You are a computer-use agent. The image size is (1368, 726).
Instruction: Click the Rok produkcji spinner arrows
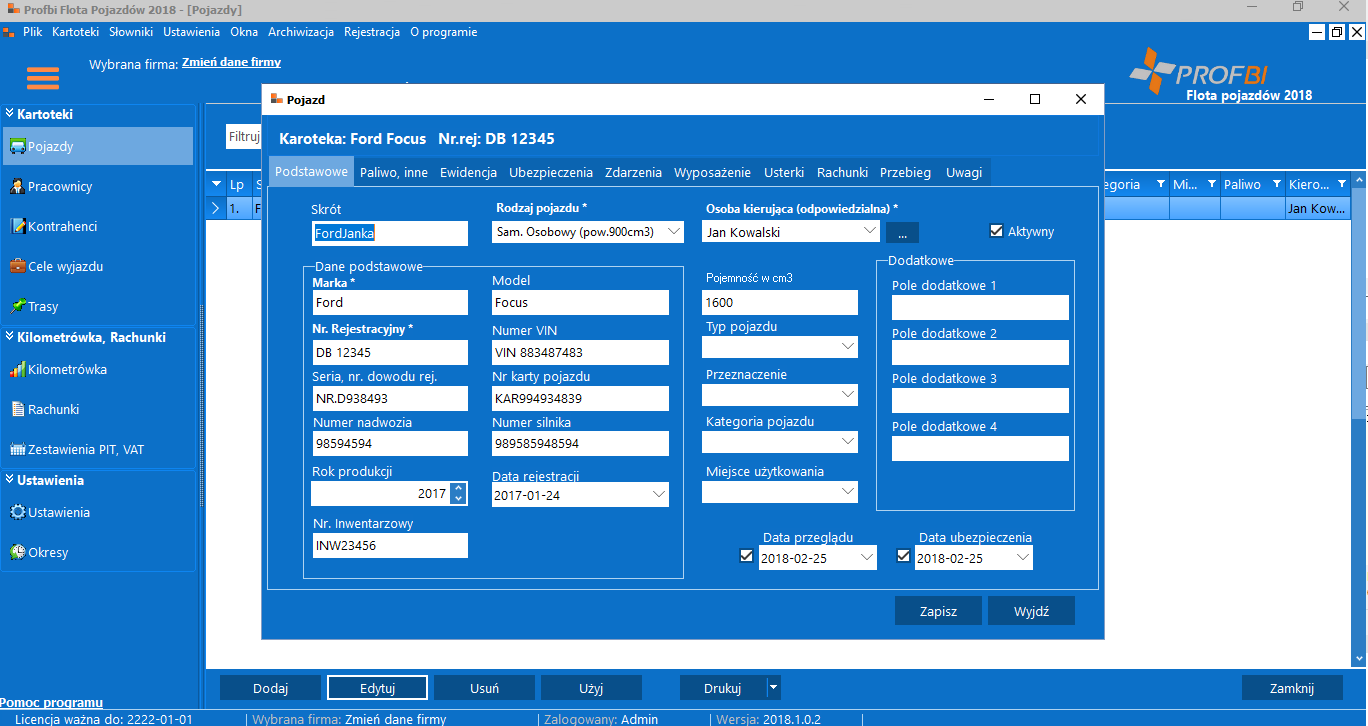[459, 493]
